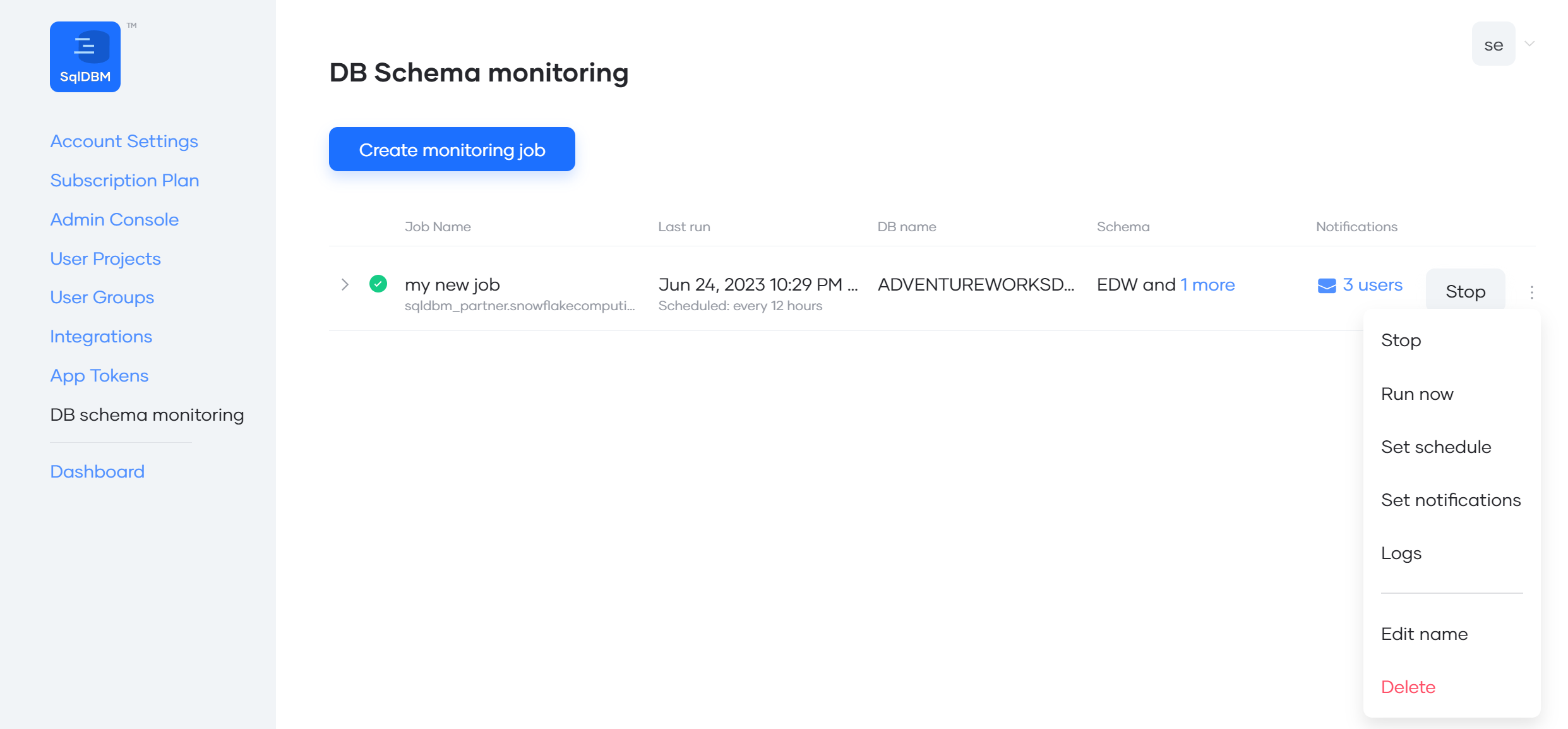Click the green success status icon
1568x729 pixels.
coord(378,284)
